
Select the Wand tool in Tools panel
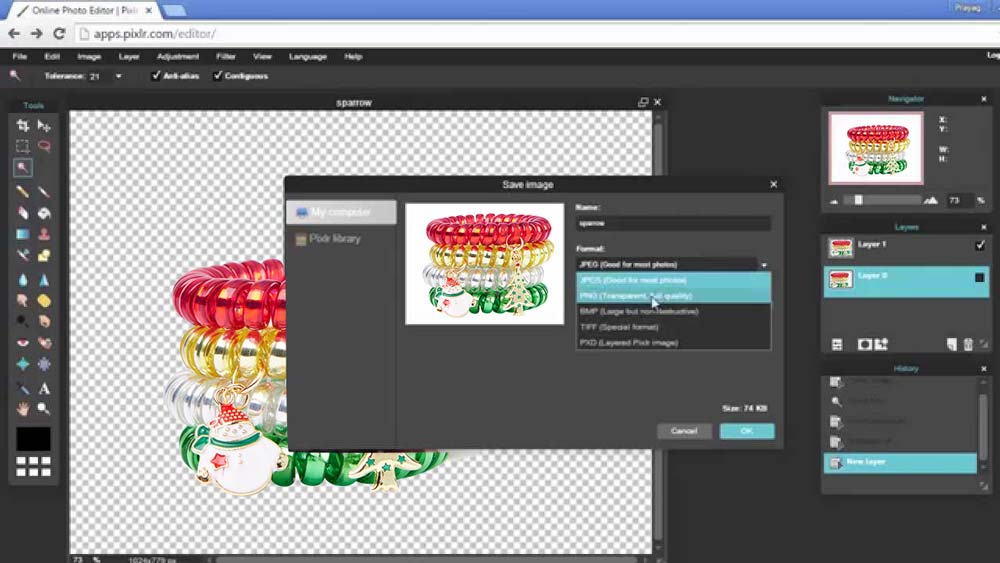tap(22, 168)
